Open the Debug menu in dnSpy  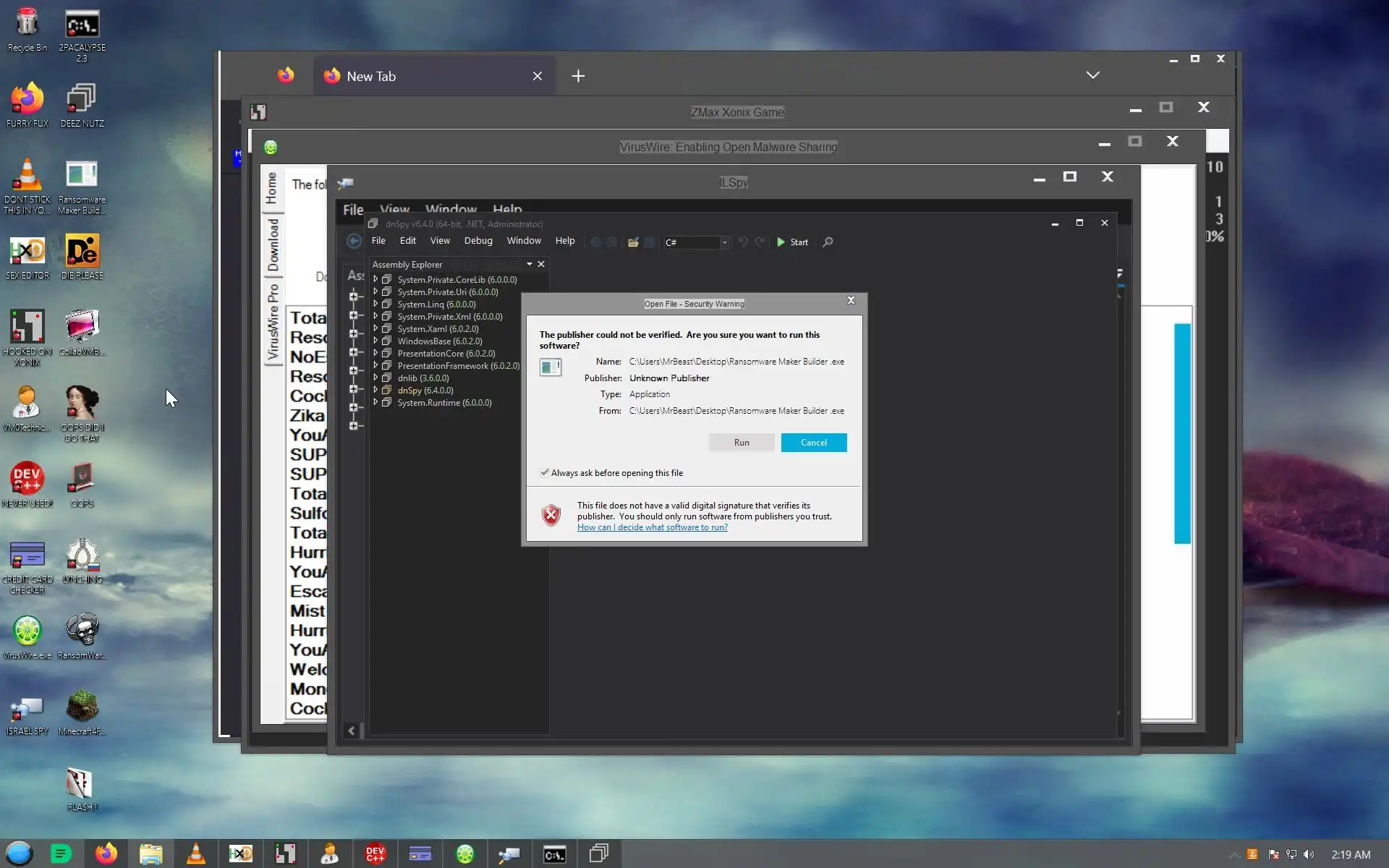point(477,241)
